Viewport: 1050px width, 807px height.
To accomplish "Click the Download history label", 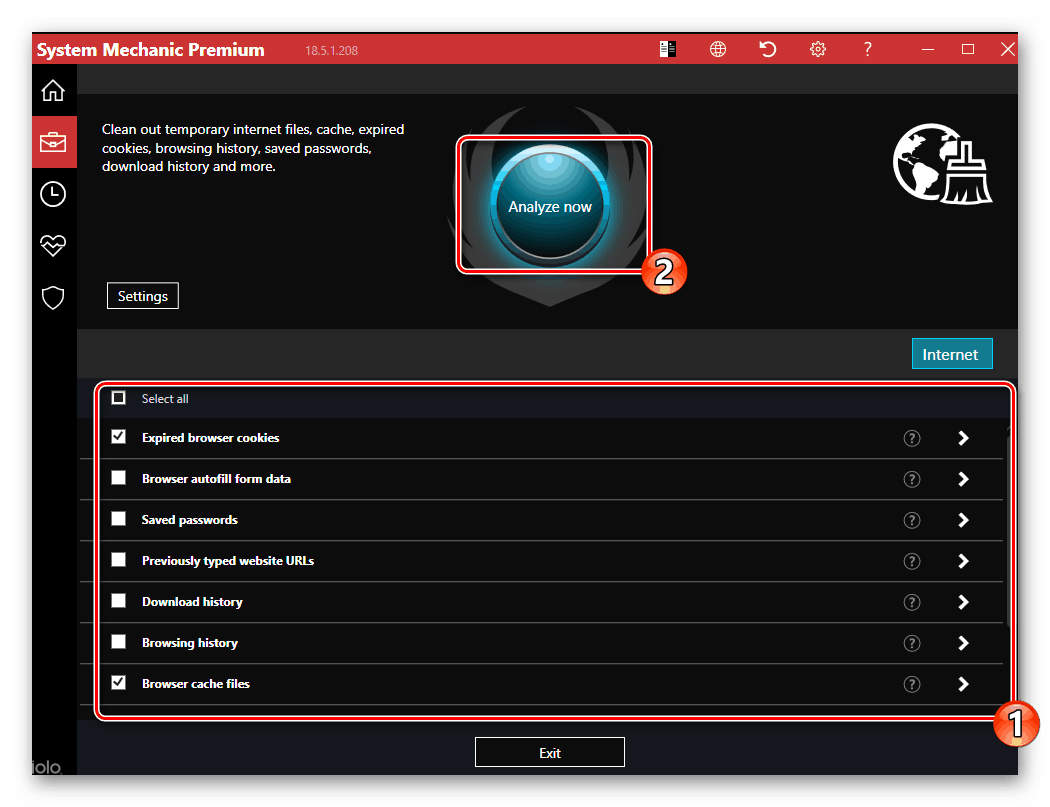I will tap(192, 601).
